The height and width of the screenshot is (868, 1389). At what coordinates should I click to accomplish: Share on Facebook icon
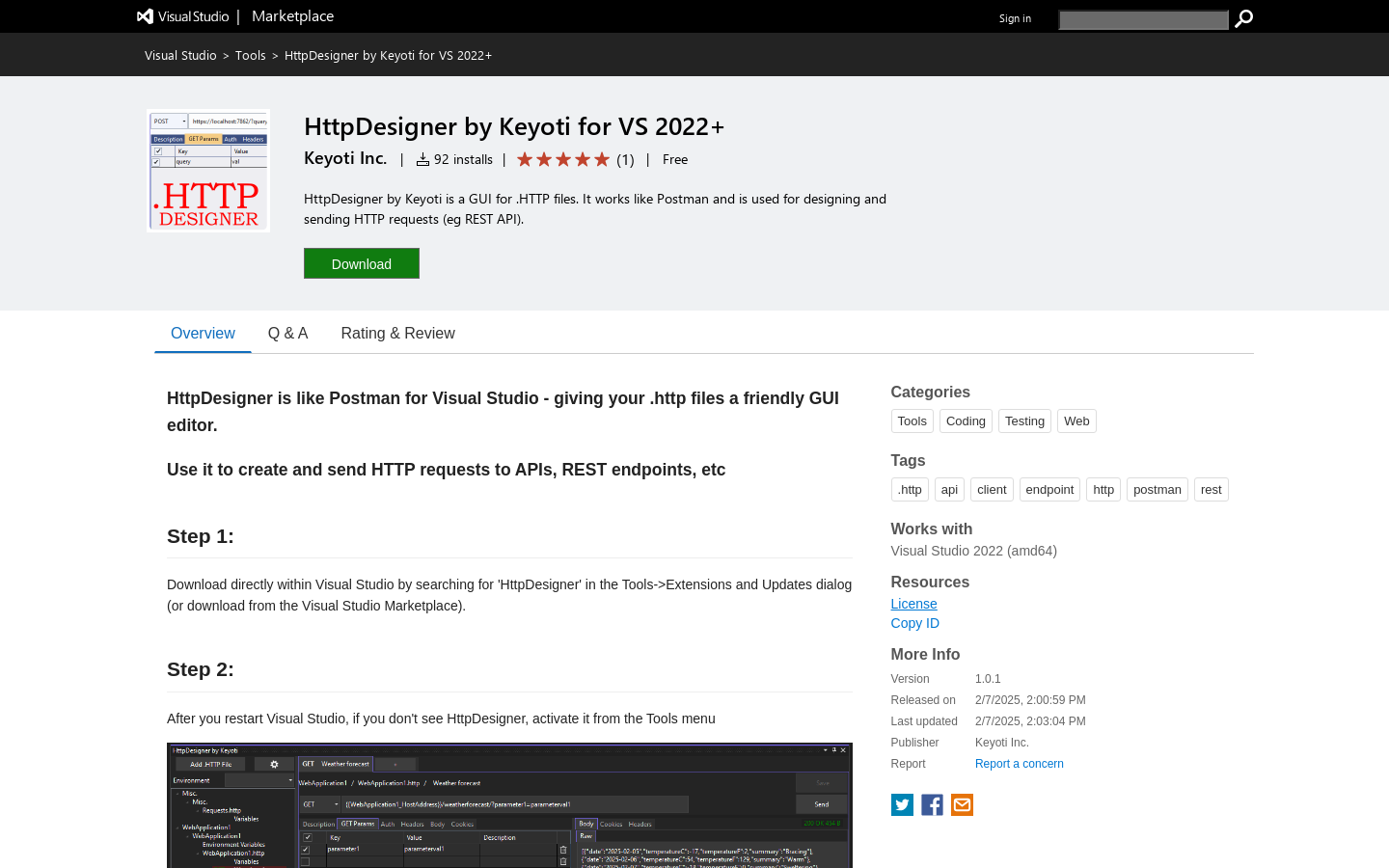click(932, 805)
